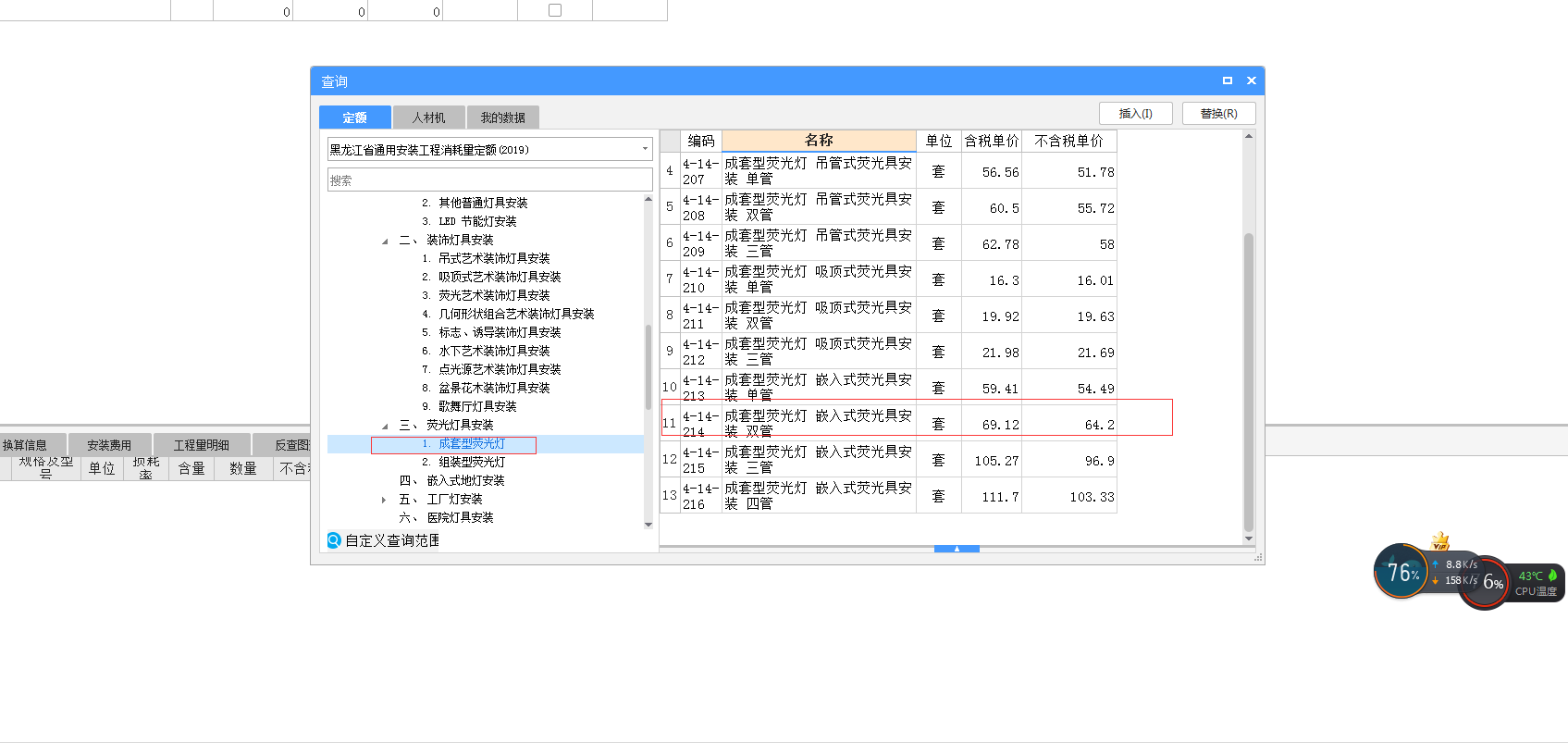
Task: Click the tree panel scrollbar thumb
Action: coord(648,366)
